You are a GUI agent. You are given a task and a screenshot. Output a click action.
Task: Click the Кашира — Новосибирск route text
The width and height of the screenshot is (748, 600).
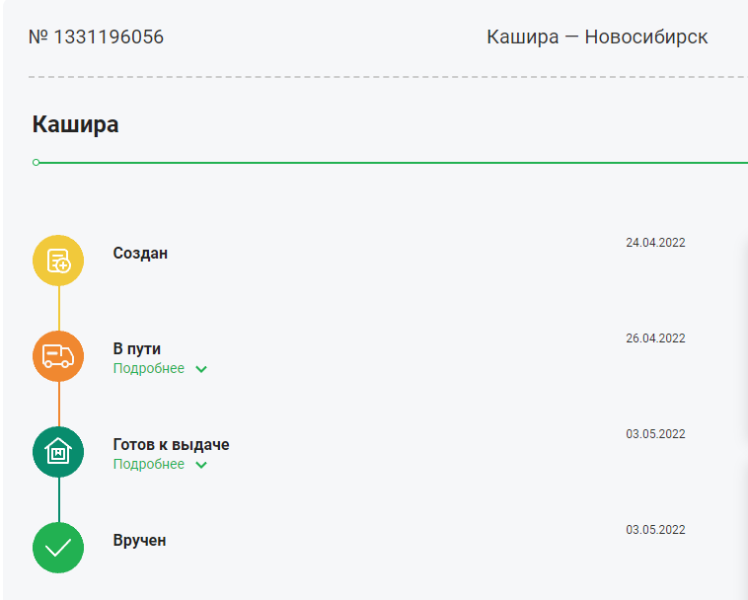click(597, 37)
